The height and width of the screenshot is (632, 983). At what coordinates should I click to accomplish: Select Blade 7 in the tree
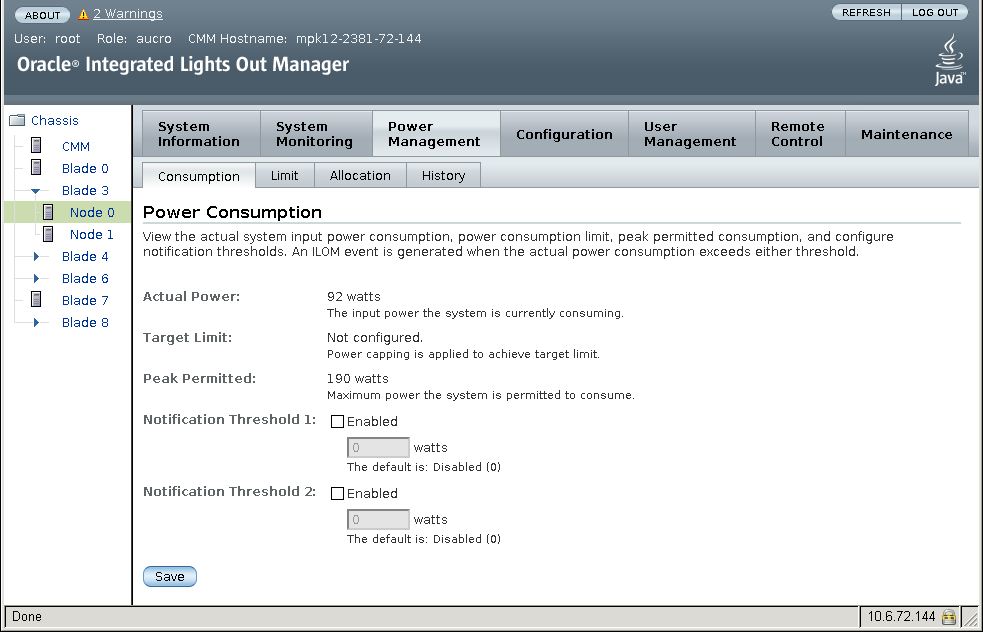pyautogui.click(x=85, y=300)
